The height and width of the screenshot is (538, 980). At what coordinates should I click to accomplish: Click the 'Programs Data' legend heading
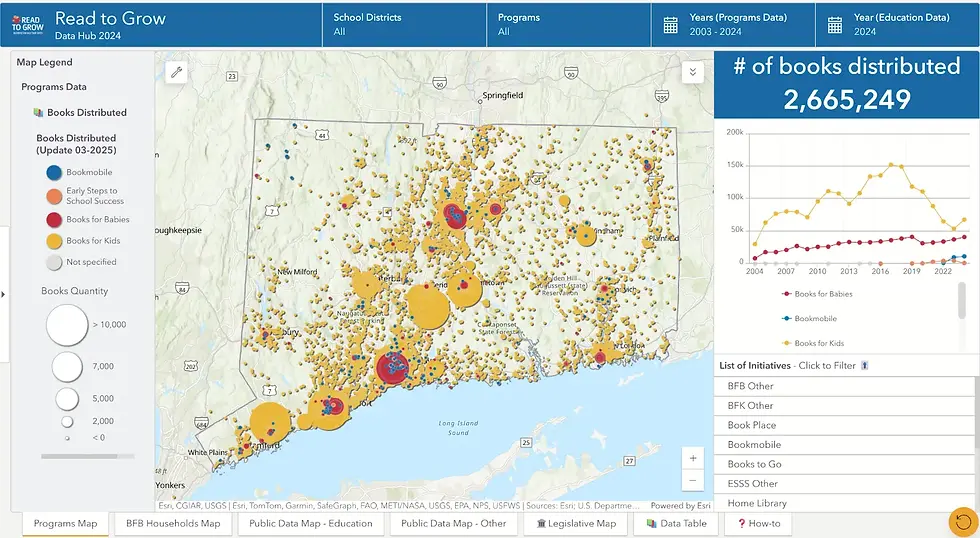click(54, 87)
